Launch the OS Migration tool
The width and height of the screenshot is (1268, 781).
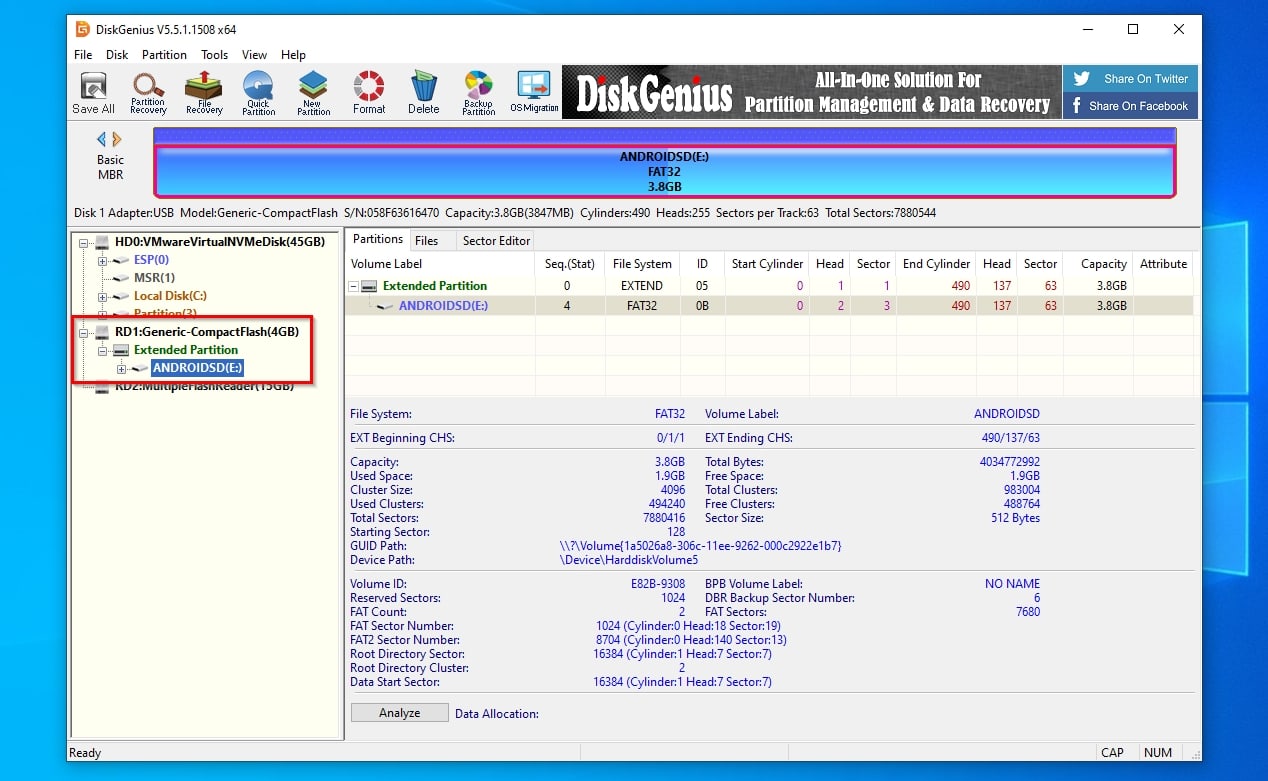coord(534,93)
